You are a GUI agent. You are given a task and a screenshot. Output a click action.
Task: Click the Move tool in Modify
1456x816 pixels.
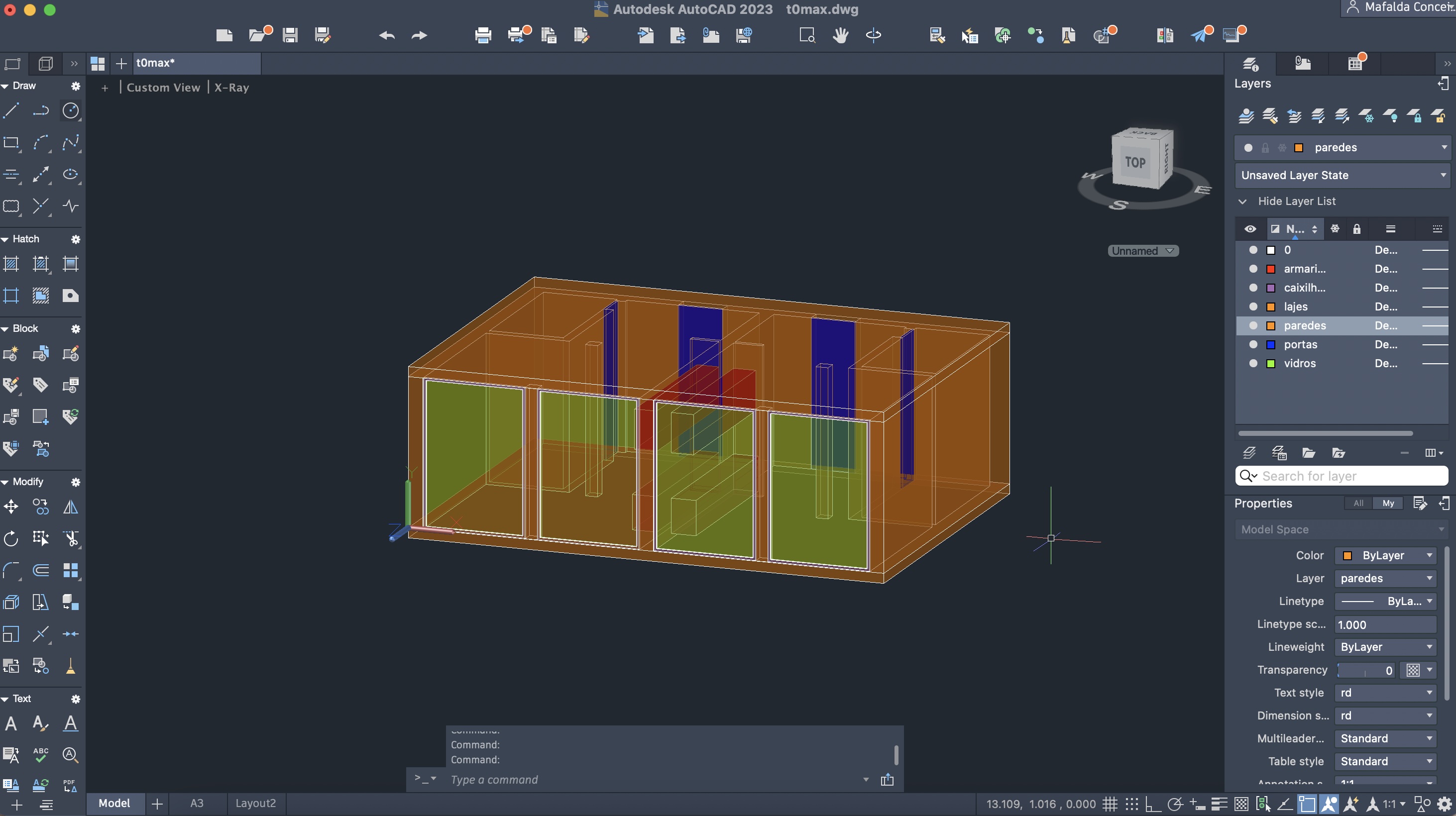point(11,507)
